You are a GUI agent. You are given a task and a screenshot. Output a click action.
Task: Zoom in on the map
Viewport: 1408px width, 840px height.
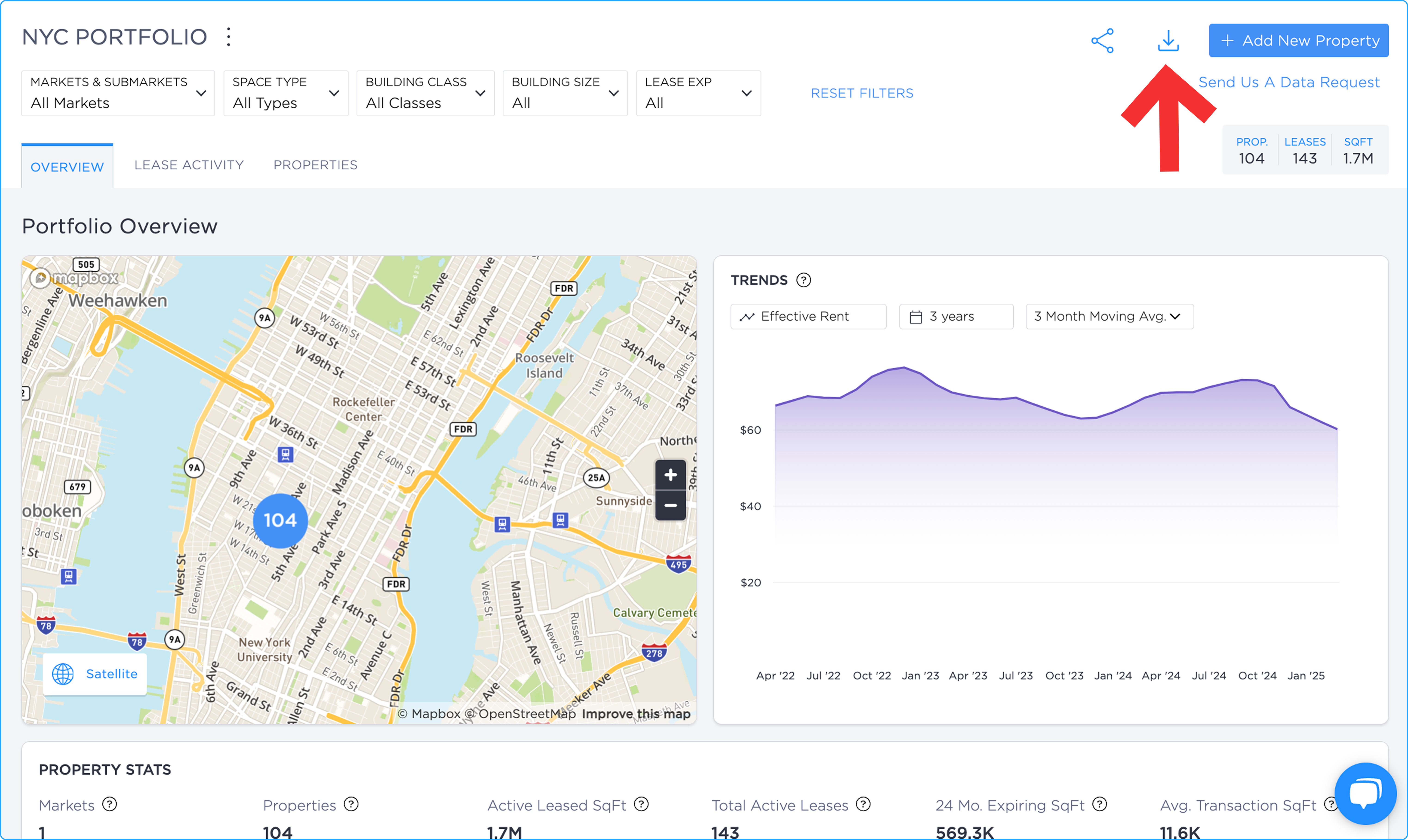click(x=670, y=475)
